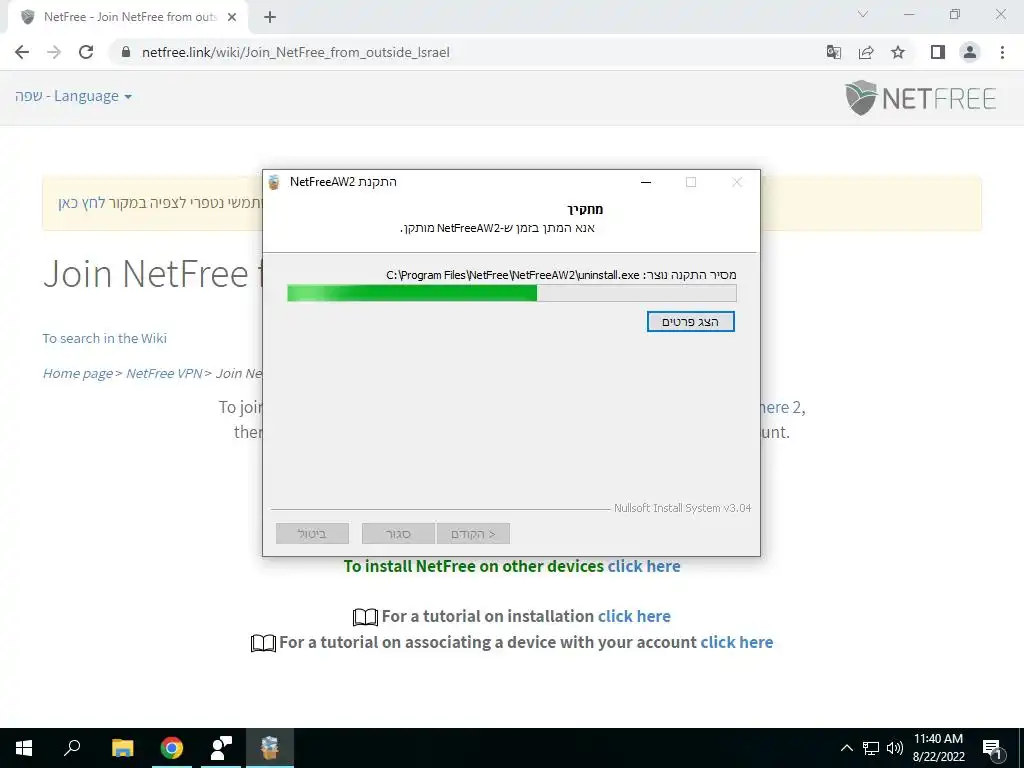
Task: Go to NetFree VPN breadcrumb
Action: click(164, 373)
